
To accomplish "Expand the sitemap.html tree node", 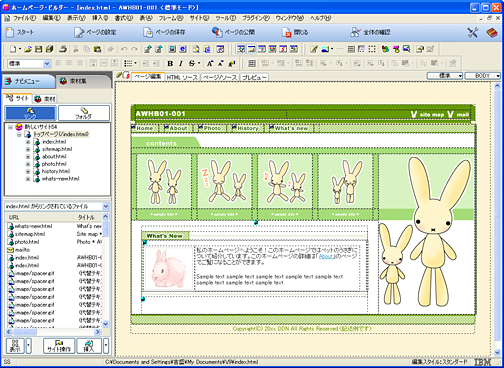I will point(28,149).
